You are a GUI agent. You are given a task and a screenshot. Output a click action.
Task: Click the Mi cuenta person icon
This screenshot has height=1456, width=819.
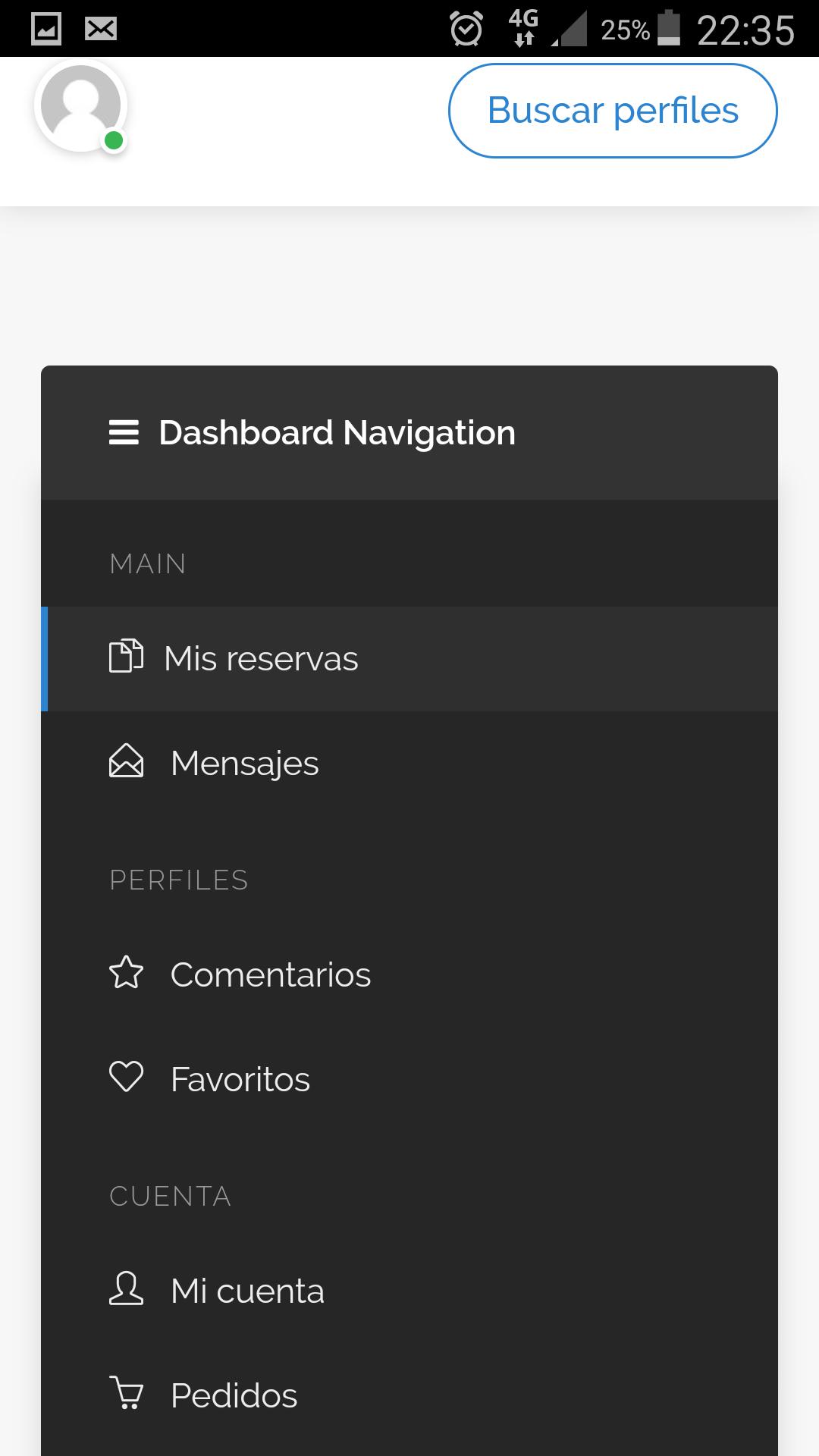[x=126, y=1288]
